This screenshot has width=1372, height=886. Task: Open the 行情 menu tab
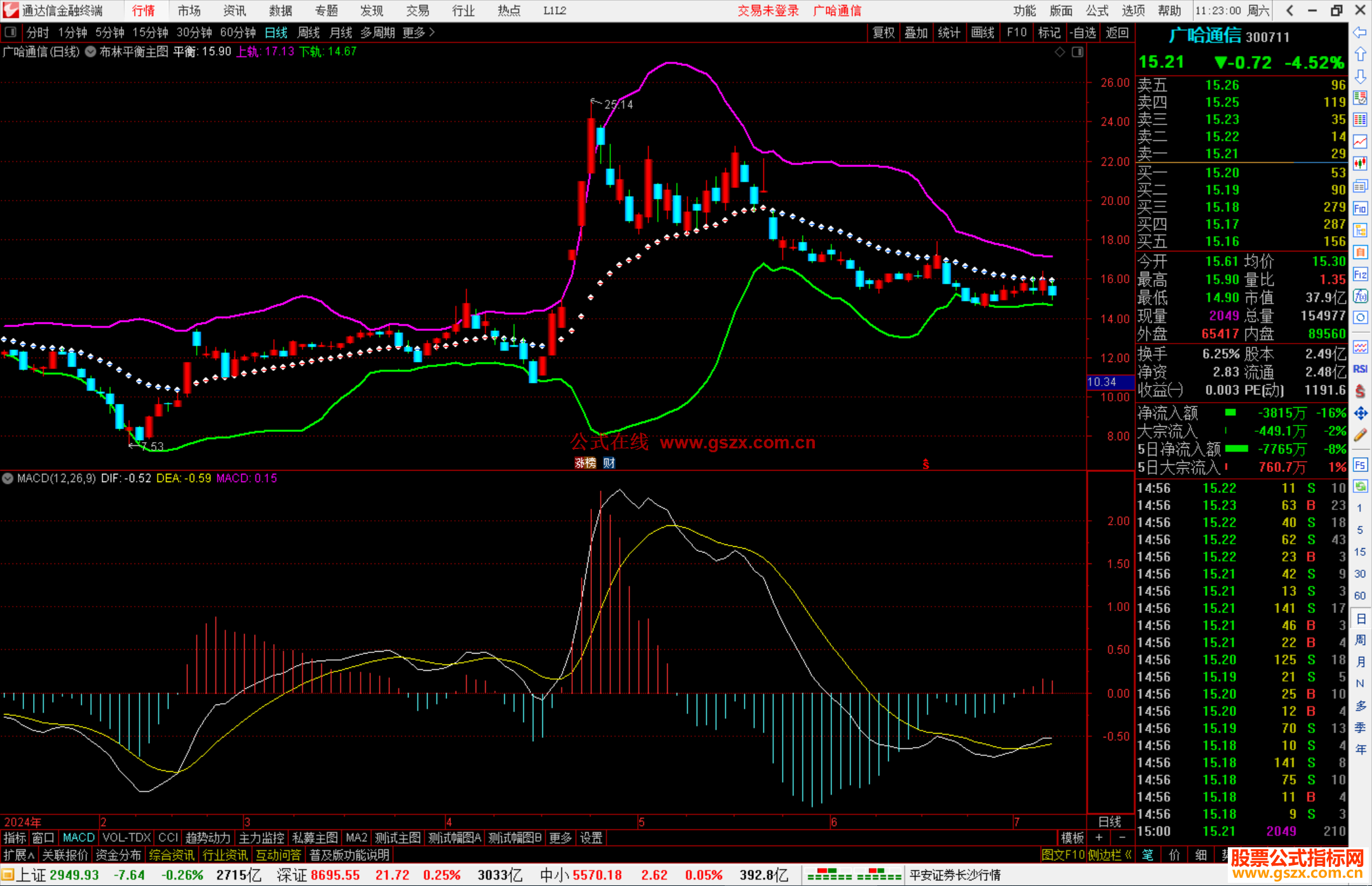pyautogui.click(x=143, y=11)
